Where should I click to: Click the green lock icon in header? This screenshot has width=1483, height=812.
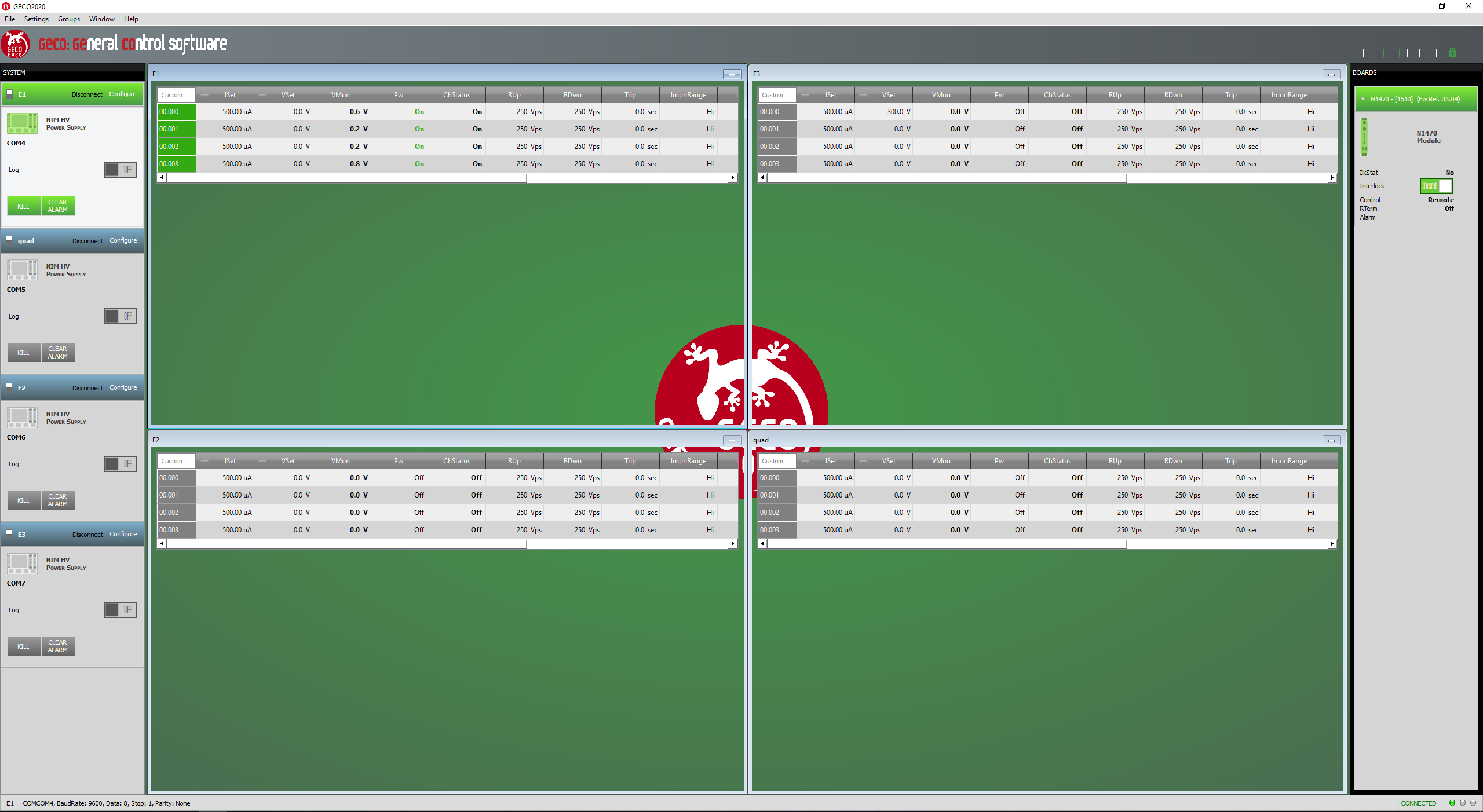[x=1452, y=53]
